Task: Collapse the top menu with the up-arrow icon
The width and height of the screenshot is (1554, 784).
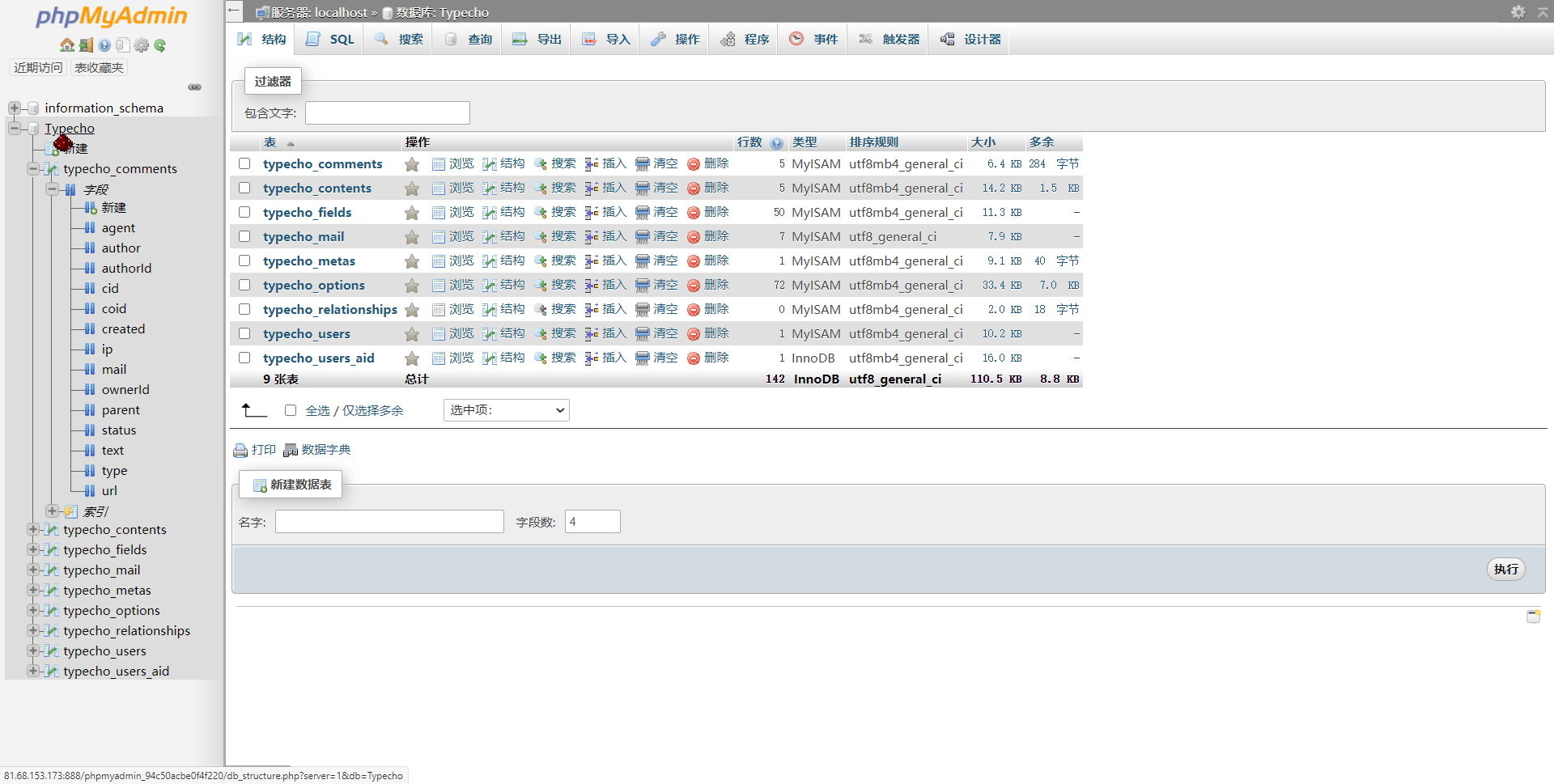Action: coord(1543,12)
